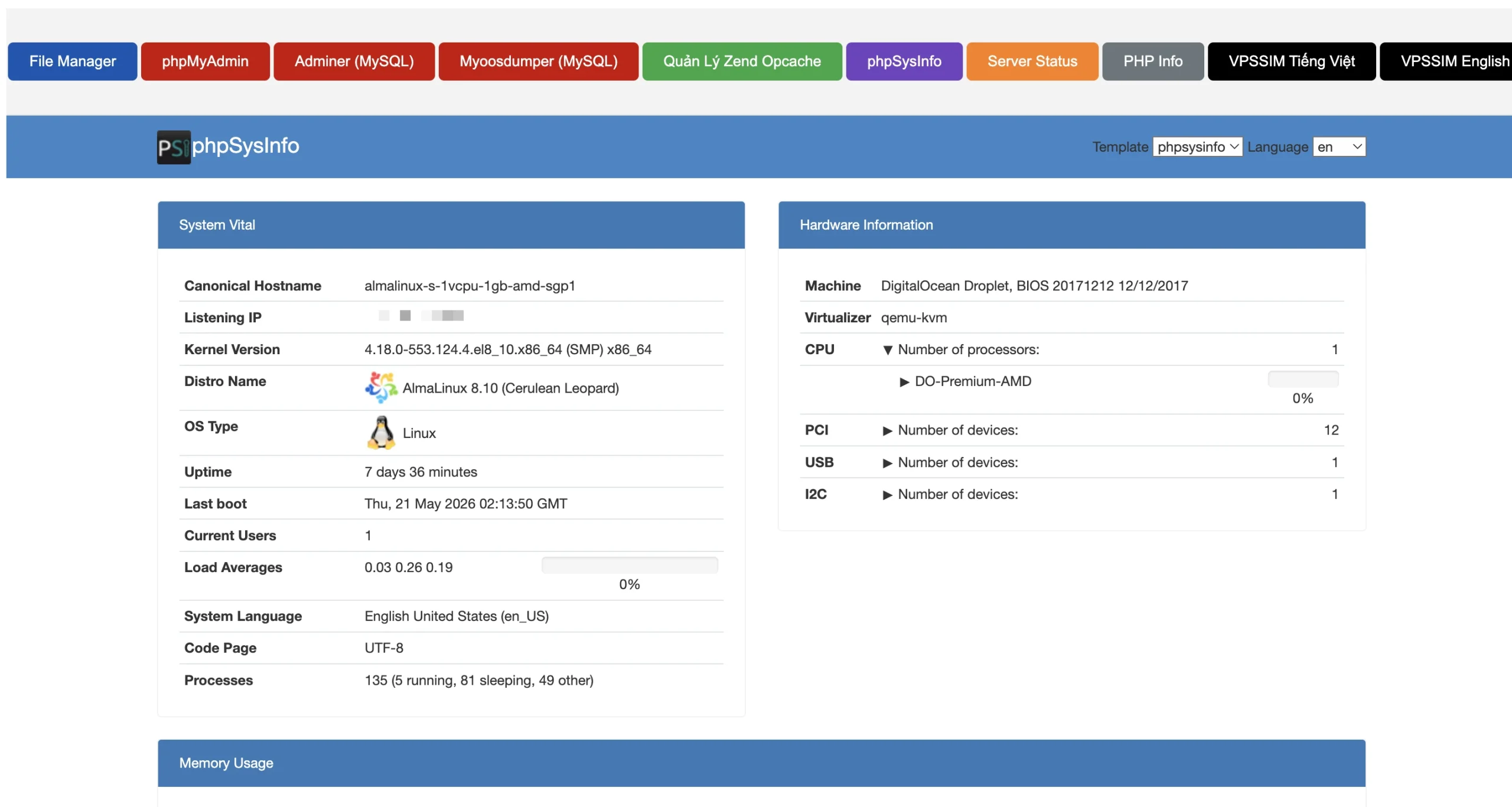
Task: Expand the DO-Premium-AMD processor details
Action: point(904,382)
